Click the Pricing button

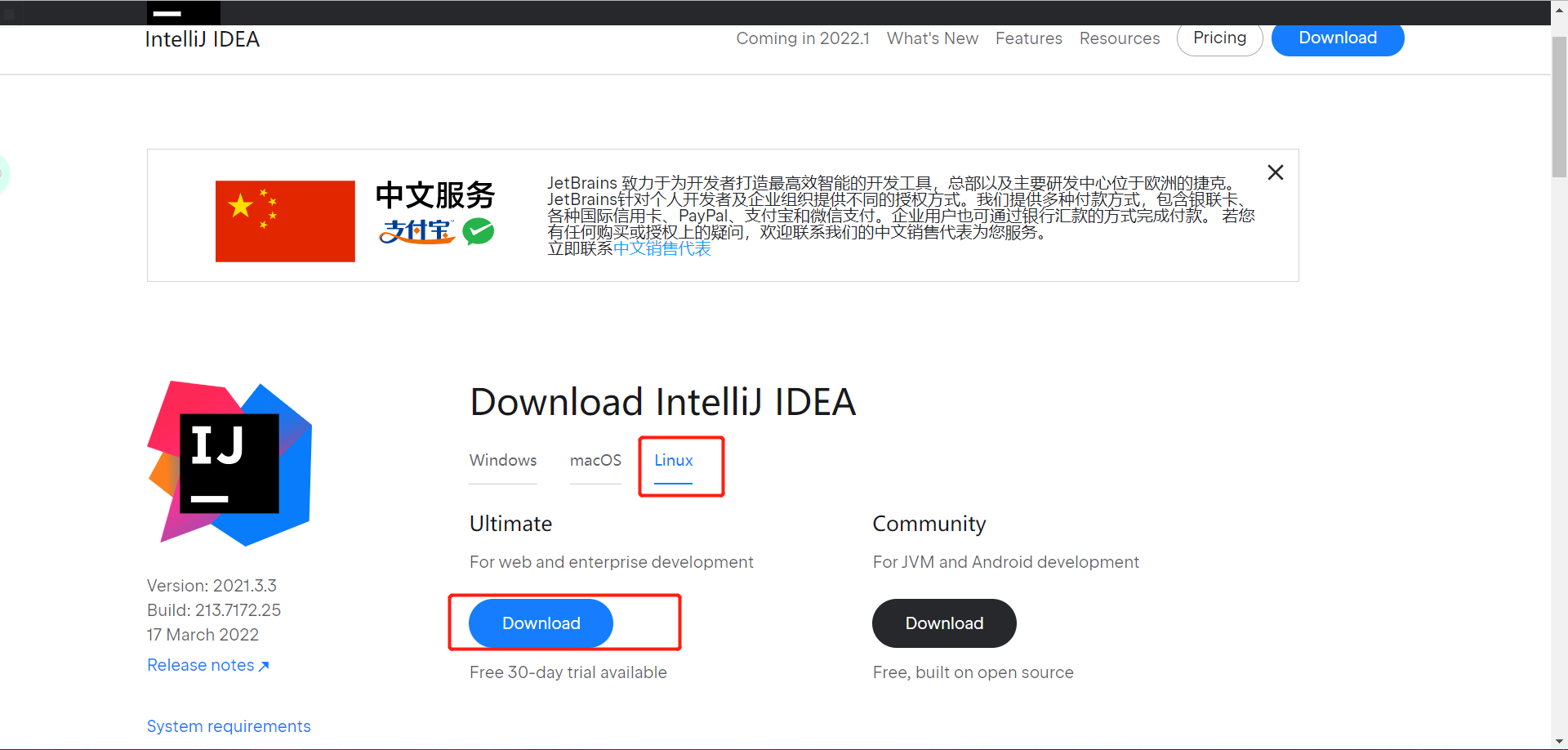click(1220, 38)
